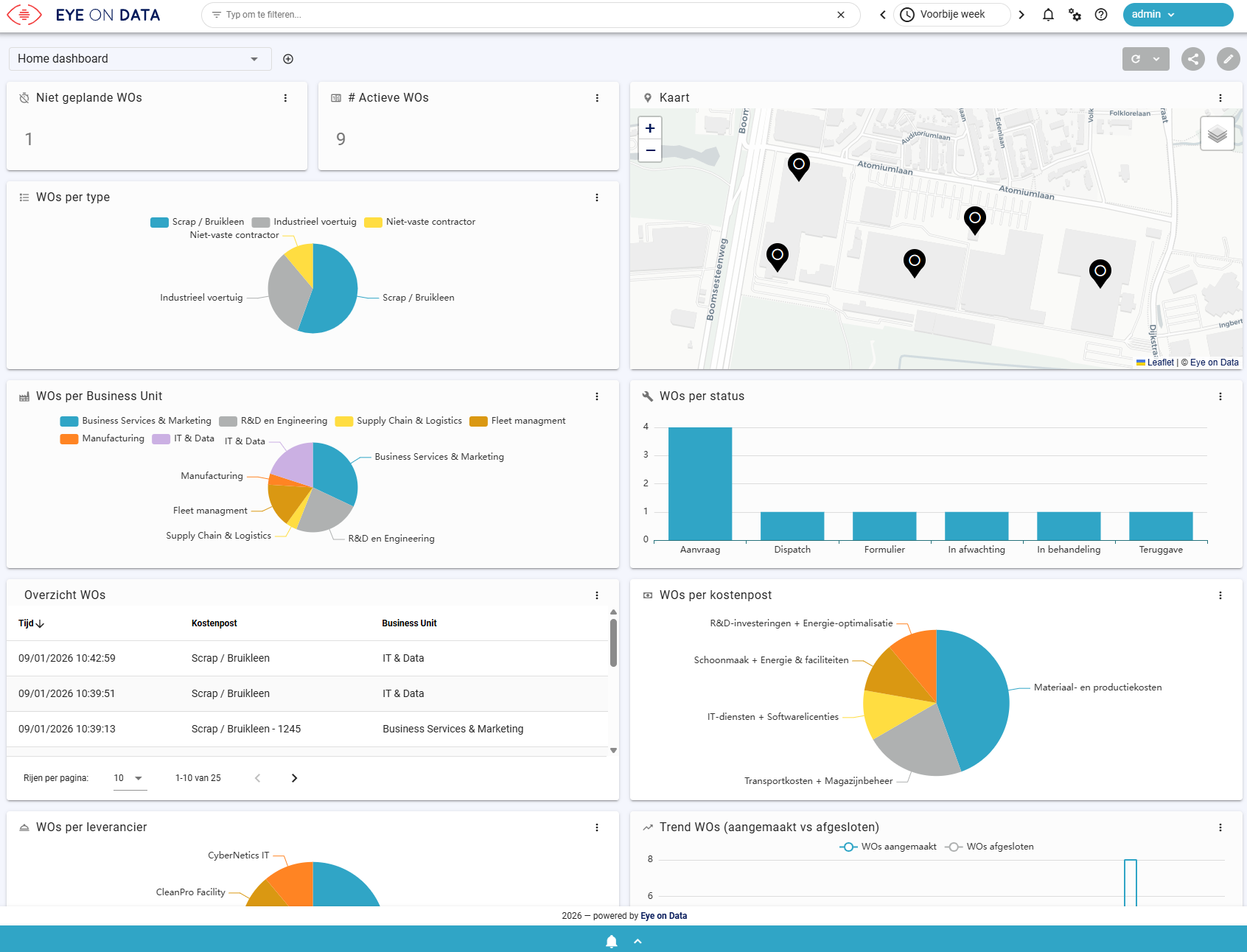Toggle the IT & Data legend item
This screenshot has height=952, width=1247.
[x=184, y=438]
